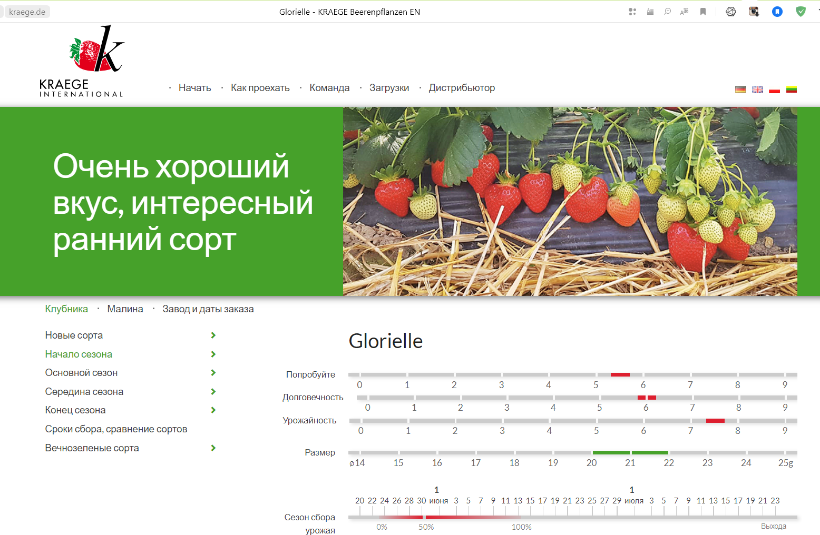The image size is (820, 535).
Task: Click the red marker on Урожайность scale
Action: pos(715,421)
